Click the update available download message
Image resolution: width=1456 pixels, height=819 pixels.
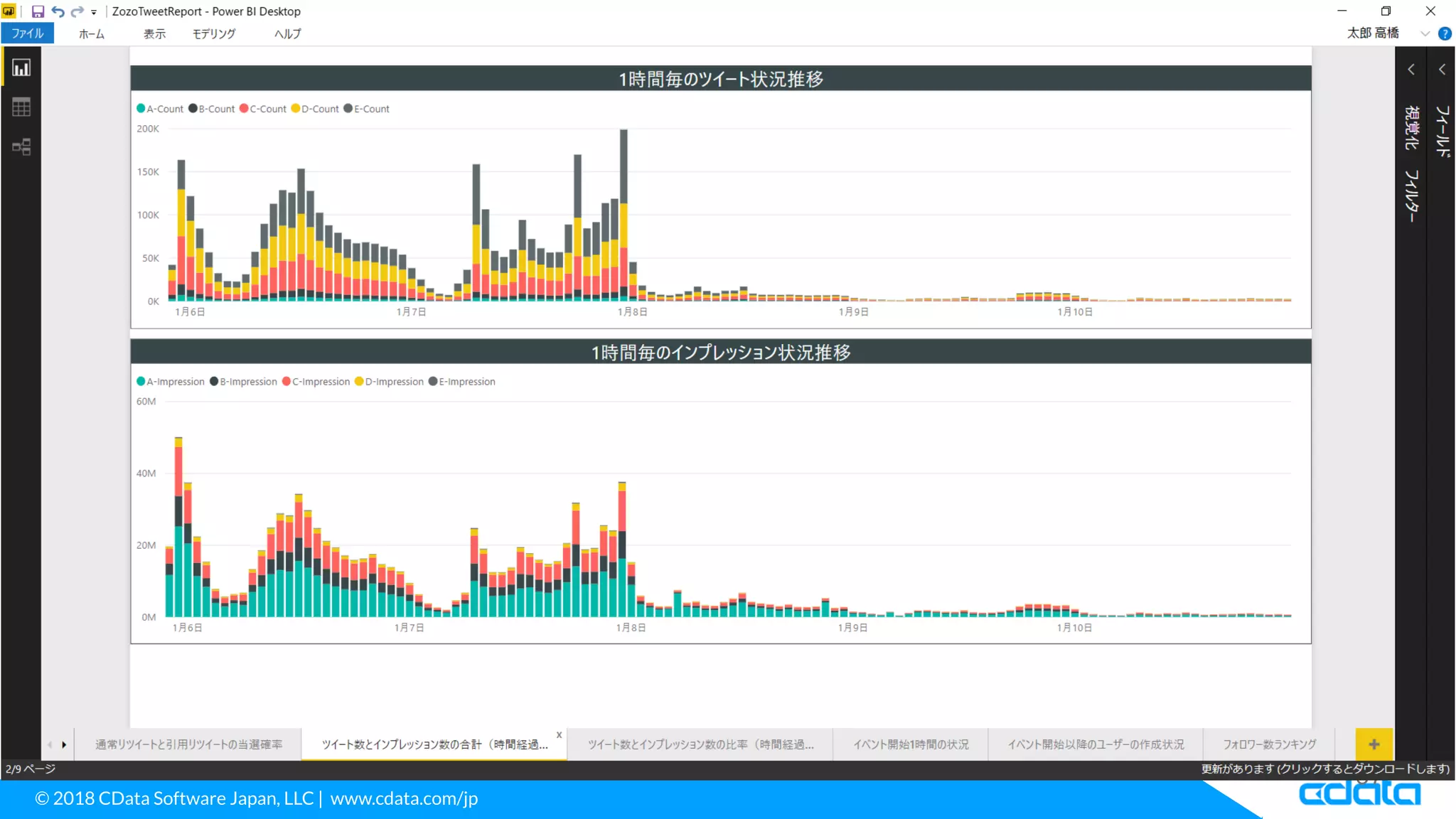[1324, 769]
